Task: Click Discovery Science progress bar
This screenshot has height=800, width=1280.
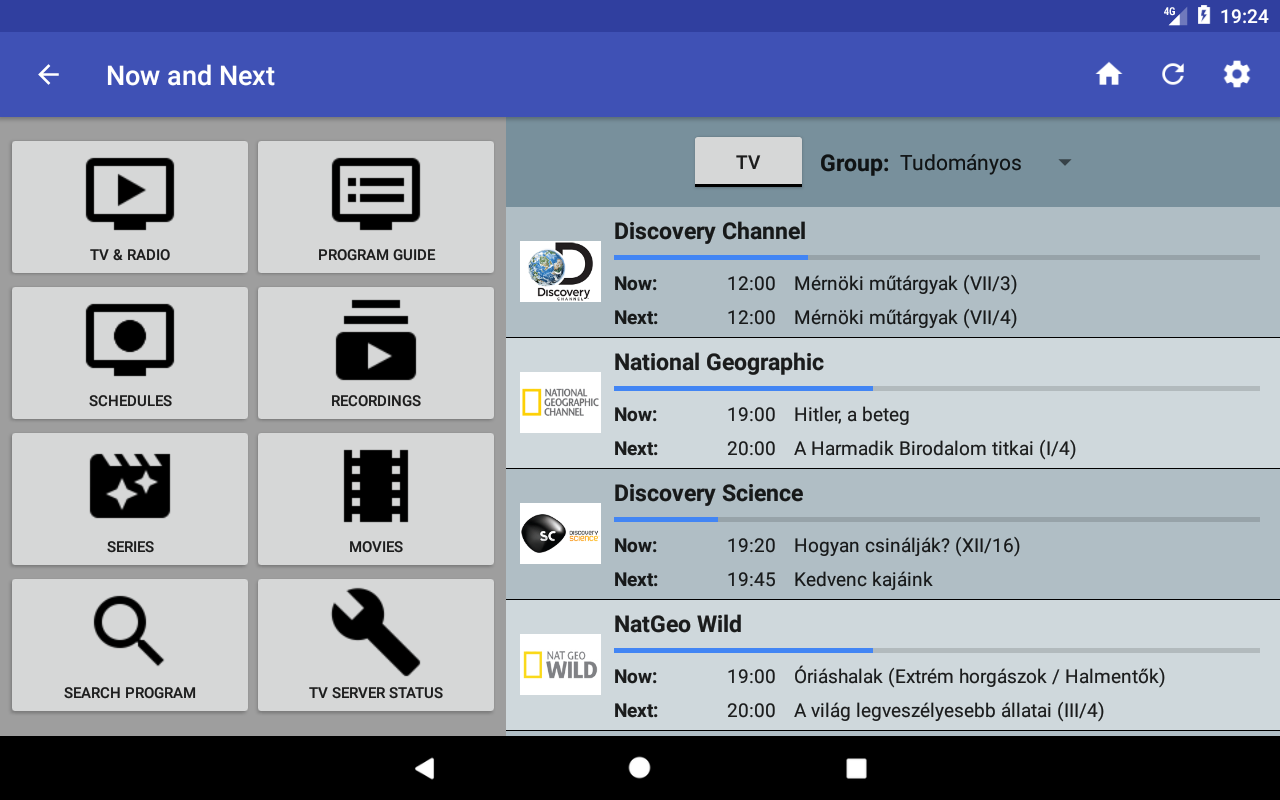Action: [937, 520]
